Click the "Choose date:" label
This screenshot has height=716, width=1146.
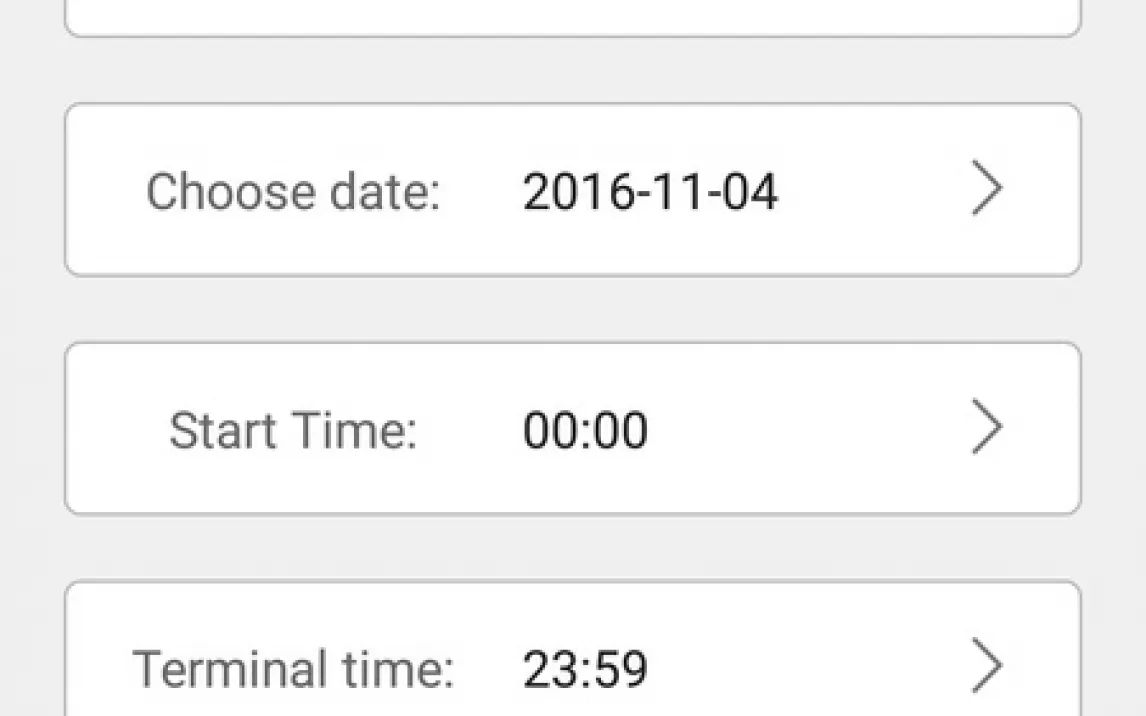pyautogui.click(x=293, y=191)
